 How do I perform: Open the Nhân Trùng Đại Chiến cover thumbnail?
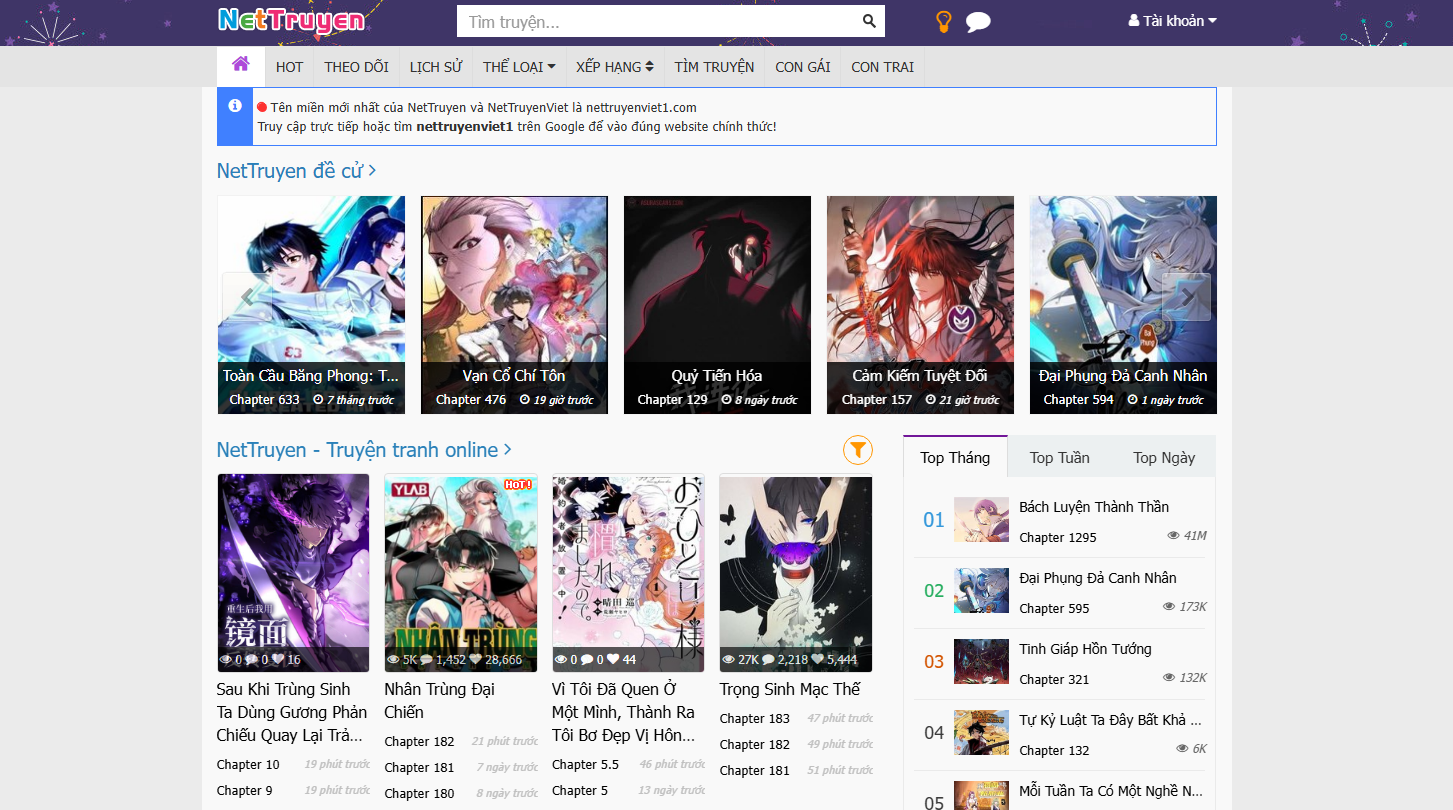[x=461, y=573]
